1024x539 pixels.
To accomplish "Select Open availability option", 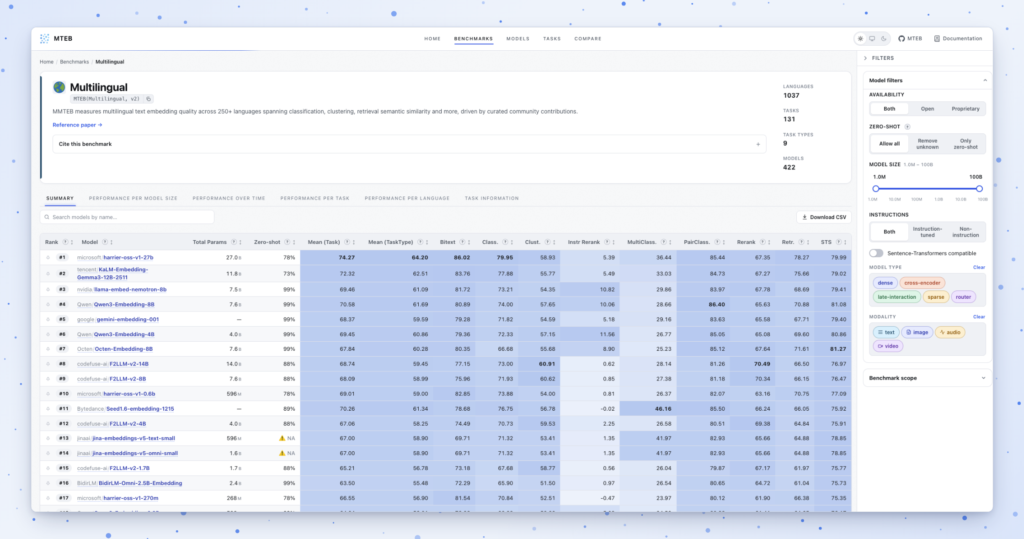I will pyautogui.click(x=927, y=109).
